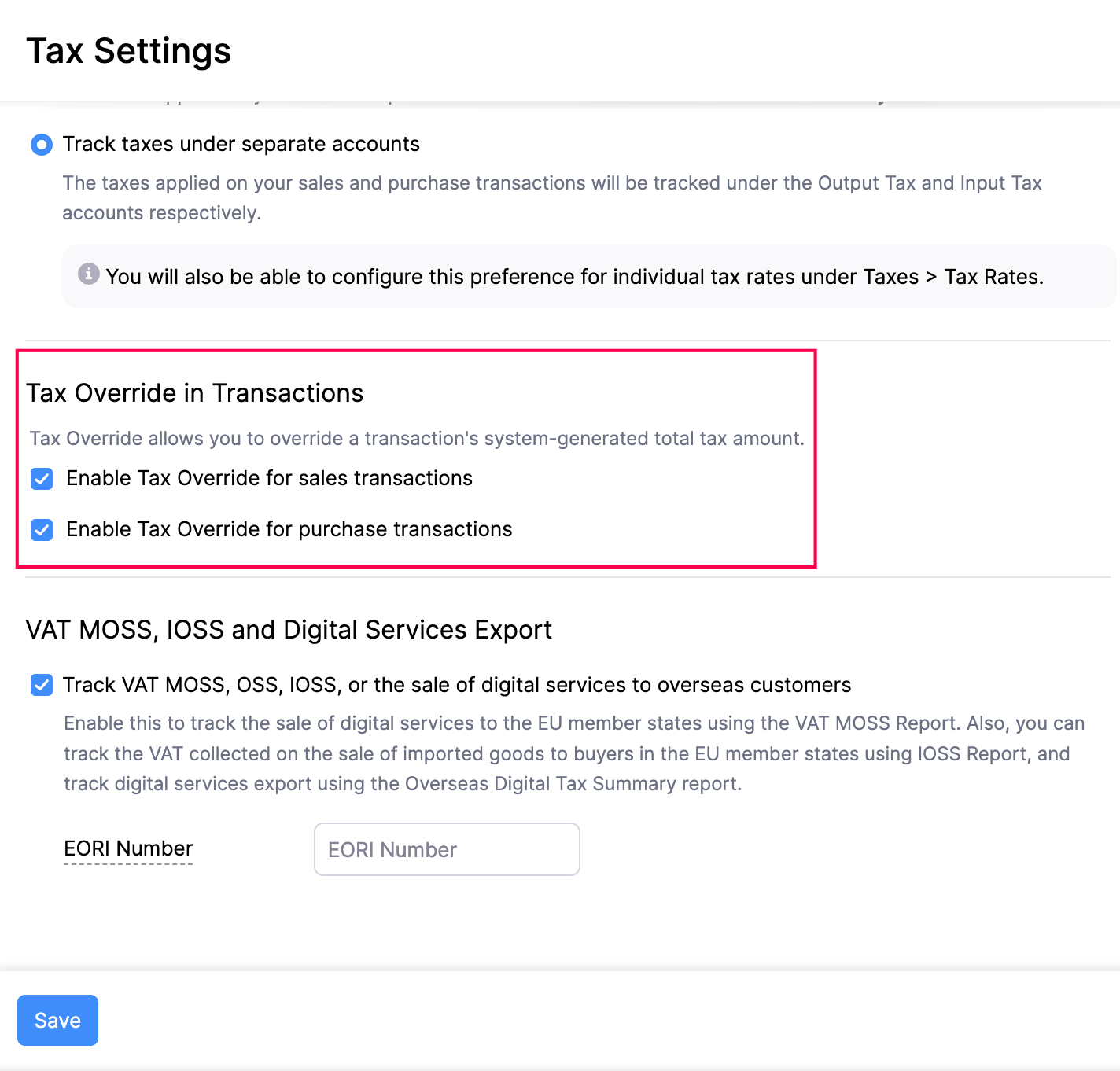Click the Tax Override in Transactions heading

click(194, 393)
